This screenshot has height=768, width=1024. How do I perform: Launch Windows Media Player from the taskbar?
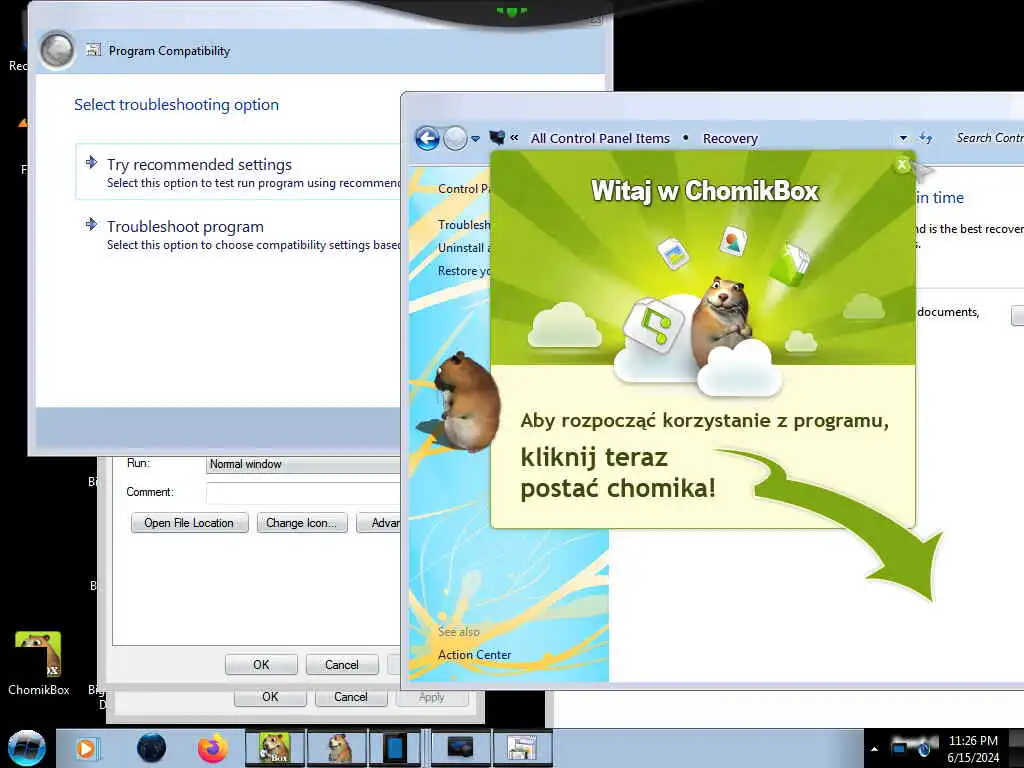pos(86,748)
